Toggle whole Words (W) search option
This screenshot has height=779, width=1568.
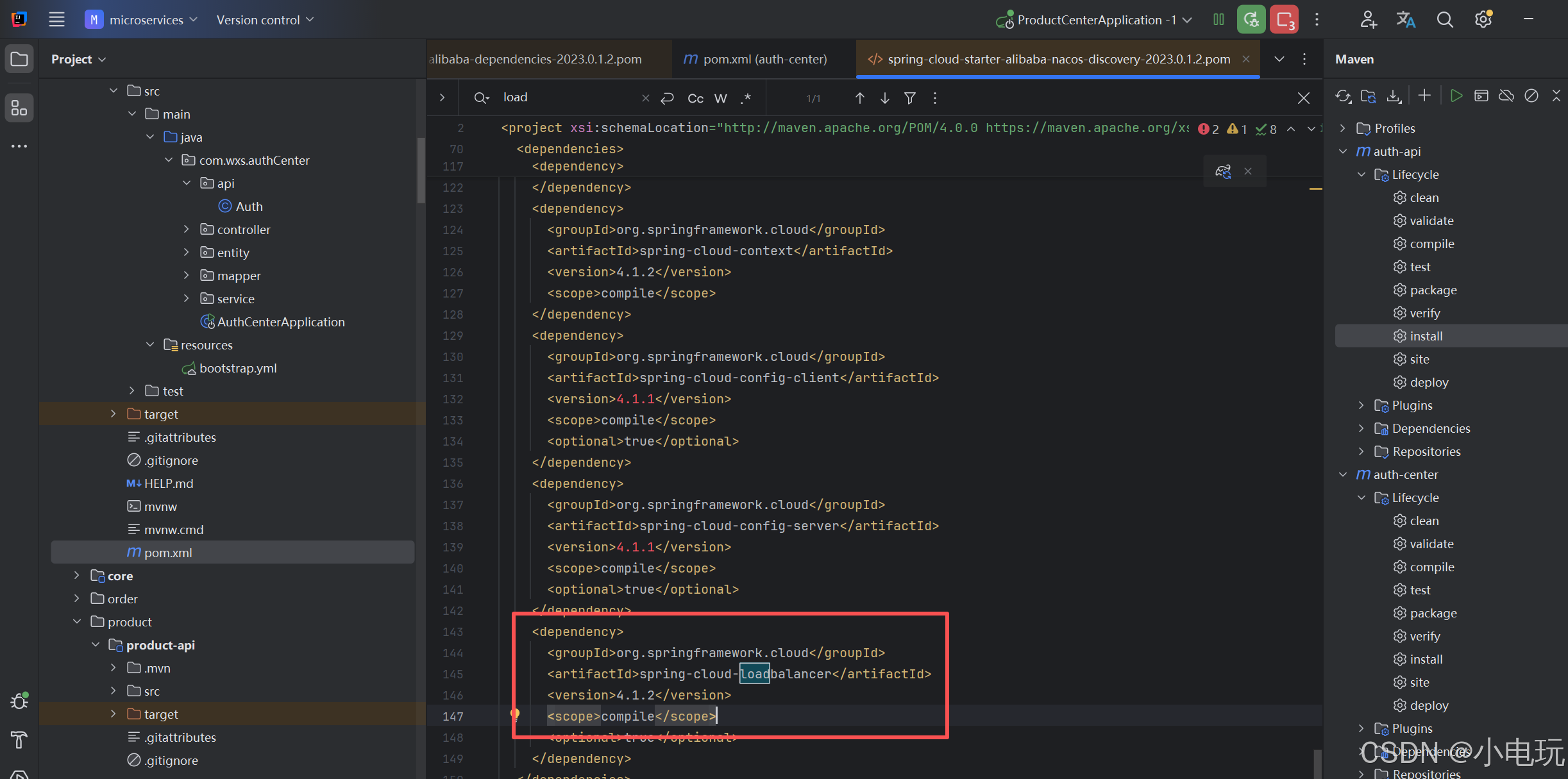721,98
